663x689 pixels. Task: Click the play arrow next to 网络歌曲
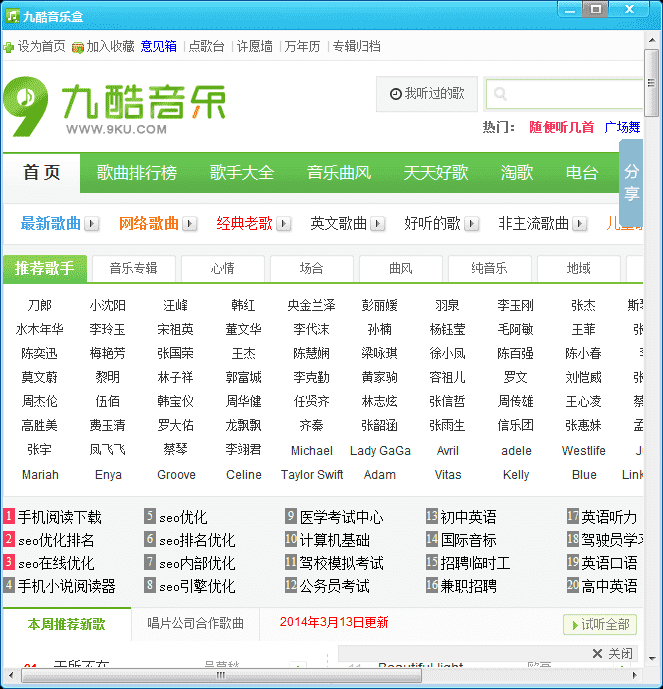(x=190, y=224)
